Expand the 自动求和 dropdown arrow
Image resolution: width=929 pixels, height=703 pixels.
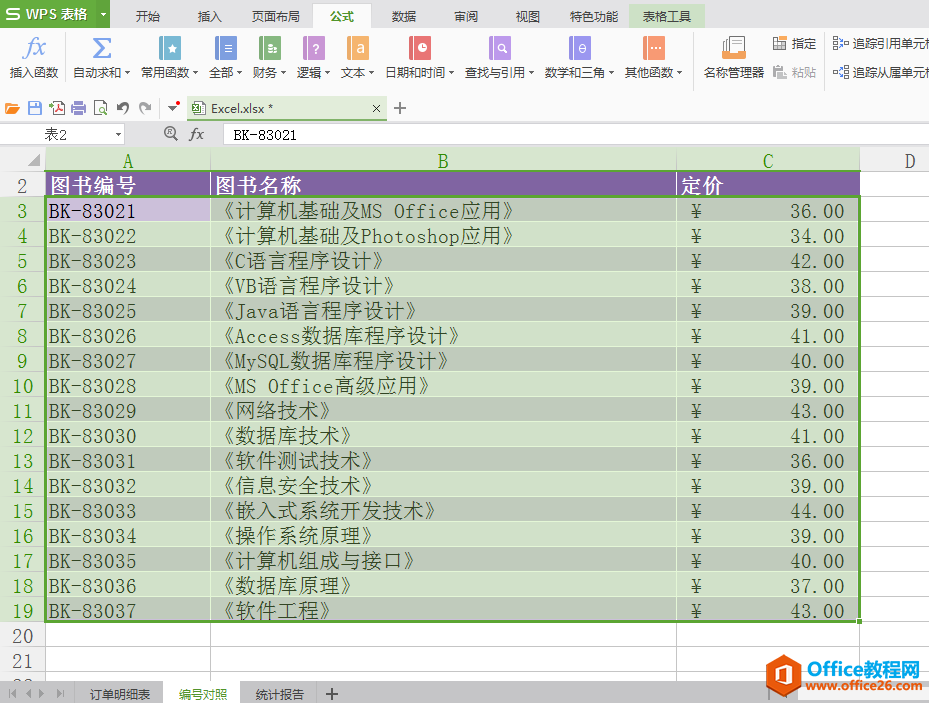tap(127, 73)
